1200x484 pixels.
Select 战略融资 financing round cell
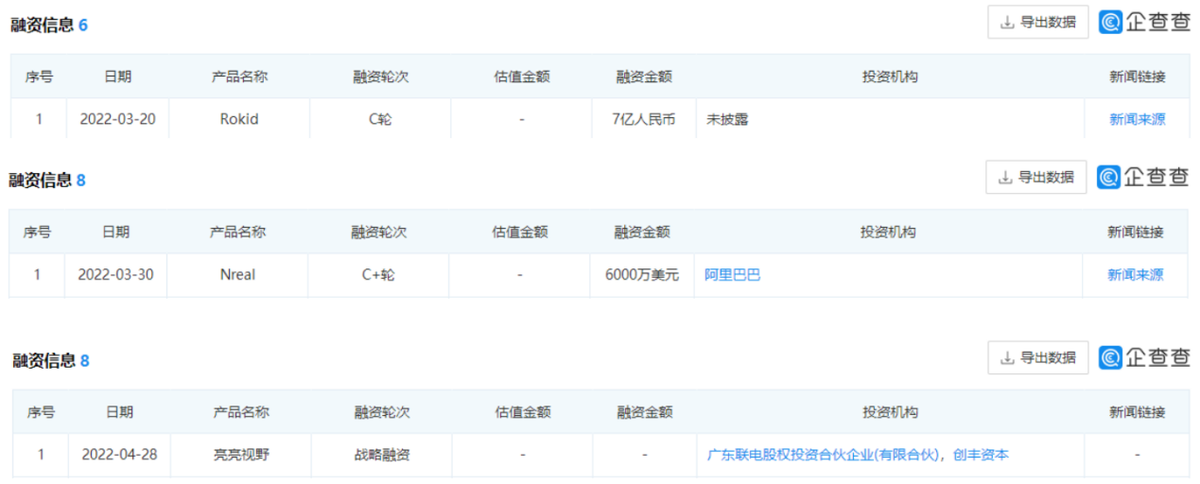click(x=381, y=454)
